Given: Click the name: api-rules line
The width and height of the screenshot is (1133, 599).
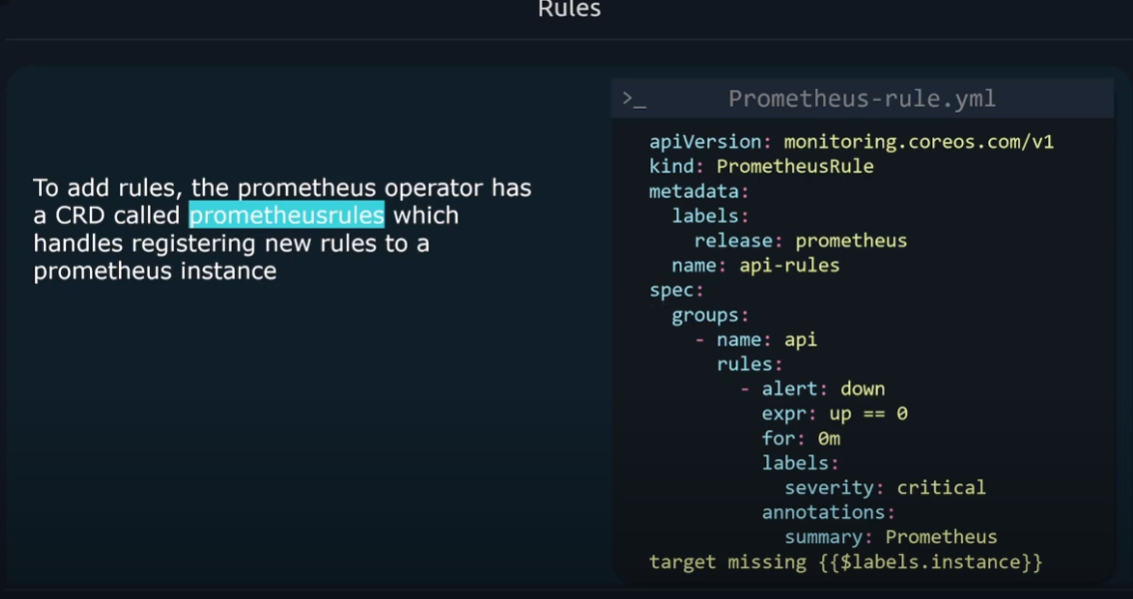Looking at the screenshot, I should point(755,265).
